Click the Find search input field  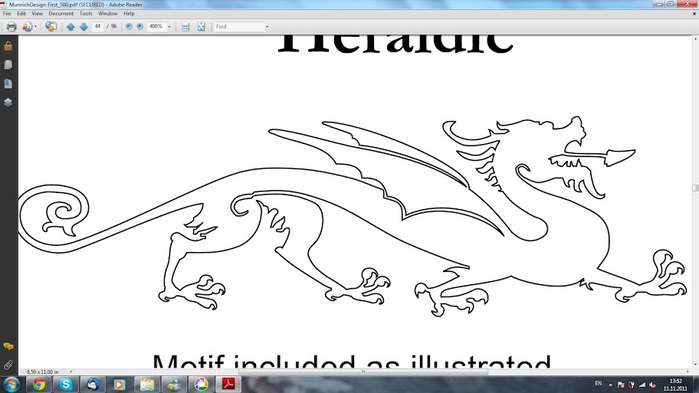coord(239,27)
